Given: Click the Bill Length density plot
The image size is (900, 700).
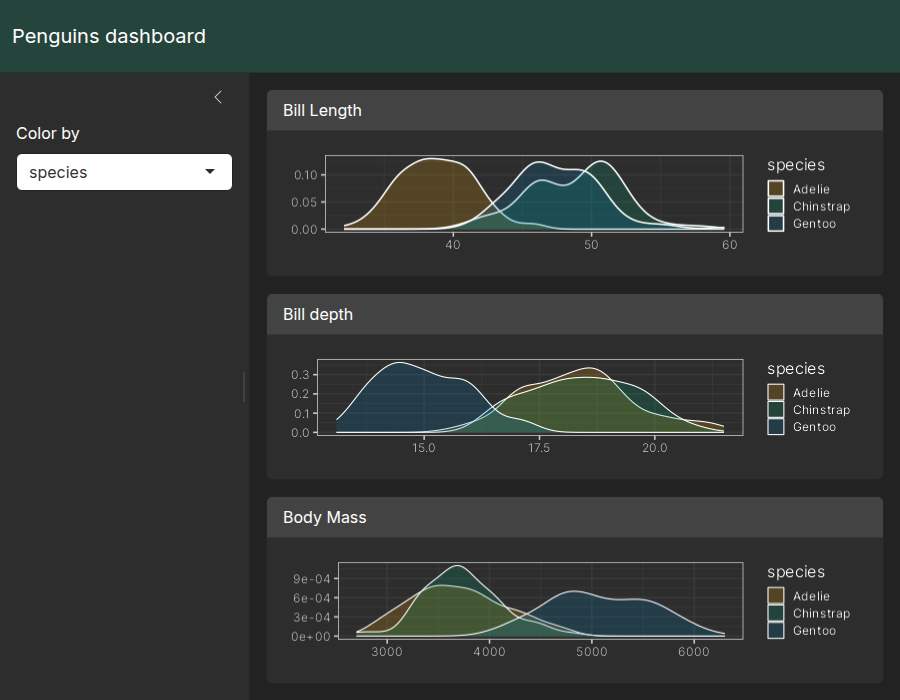Looking at the screenshot, I should coord(533,194).
